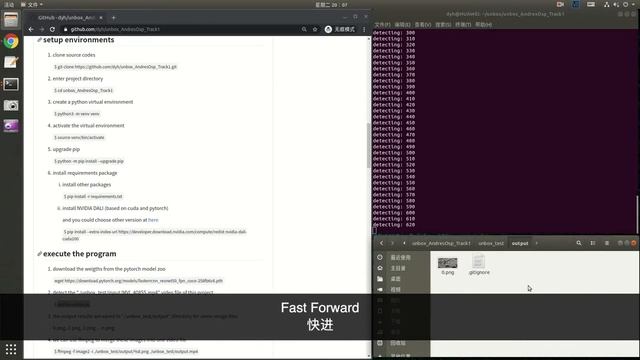
Task: Go forward in the Chrome browser
Action: click(x=42, y=29)
